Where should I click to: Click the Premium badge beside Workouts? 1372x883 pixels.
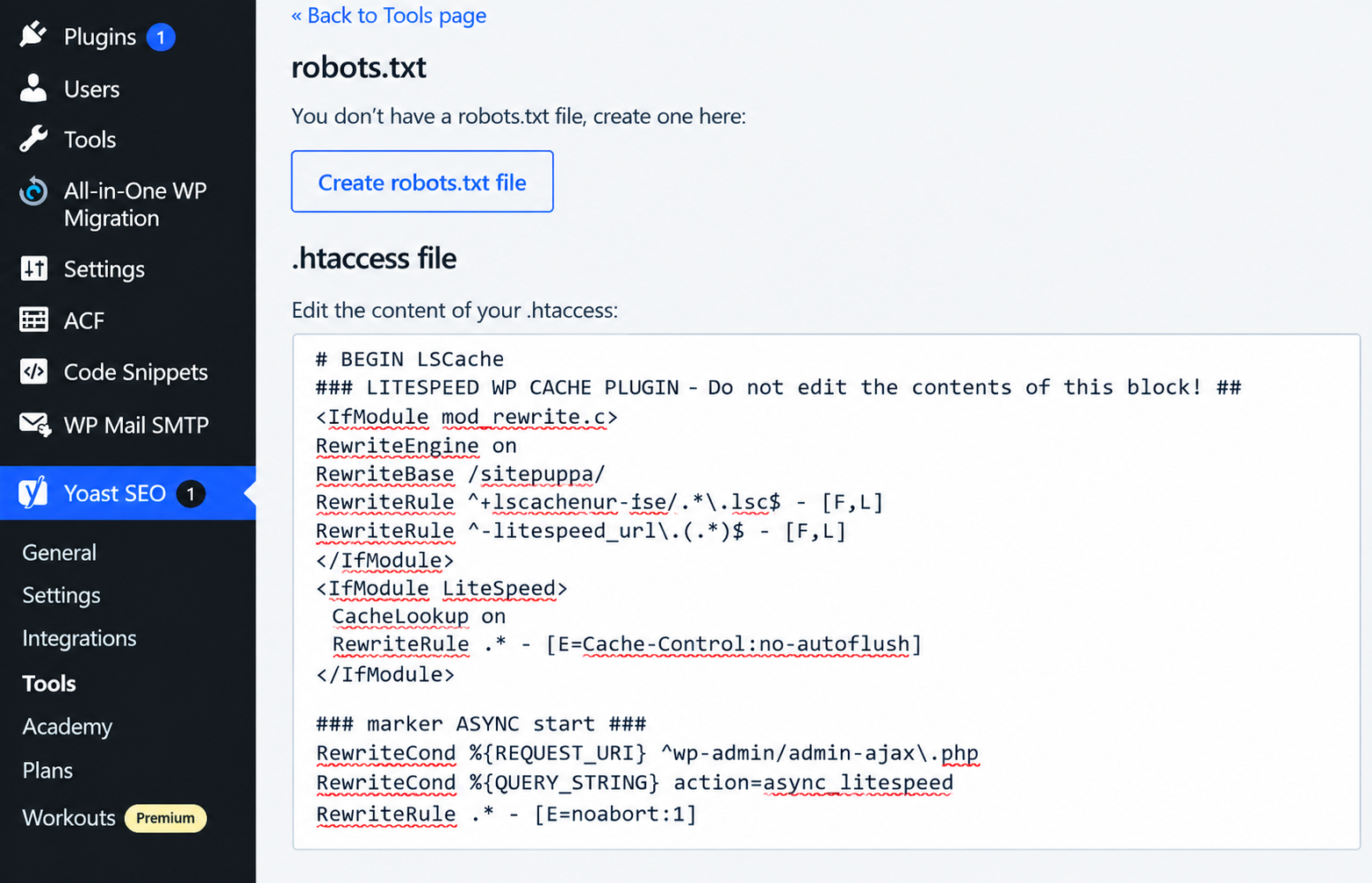165,818
